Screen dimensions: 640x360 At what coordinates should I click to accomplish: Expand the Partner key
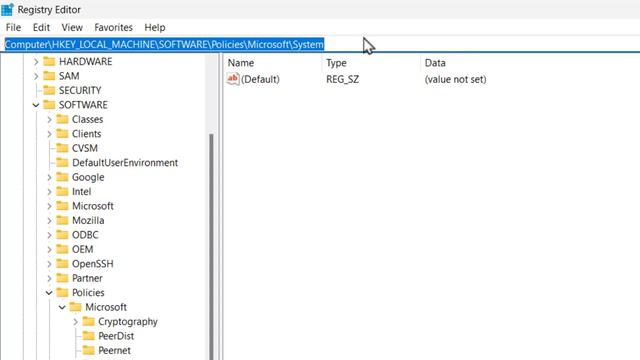point(49,278)
